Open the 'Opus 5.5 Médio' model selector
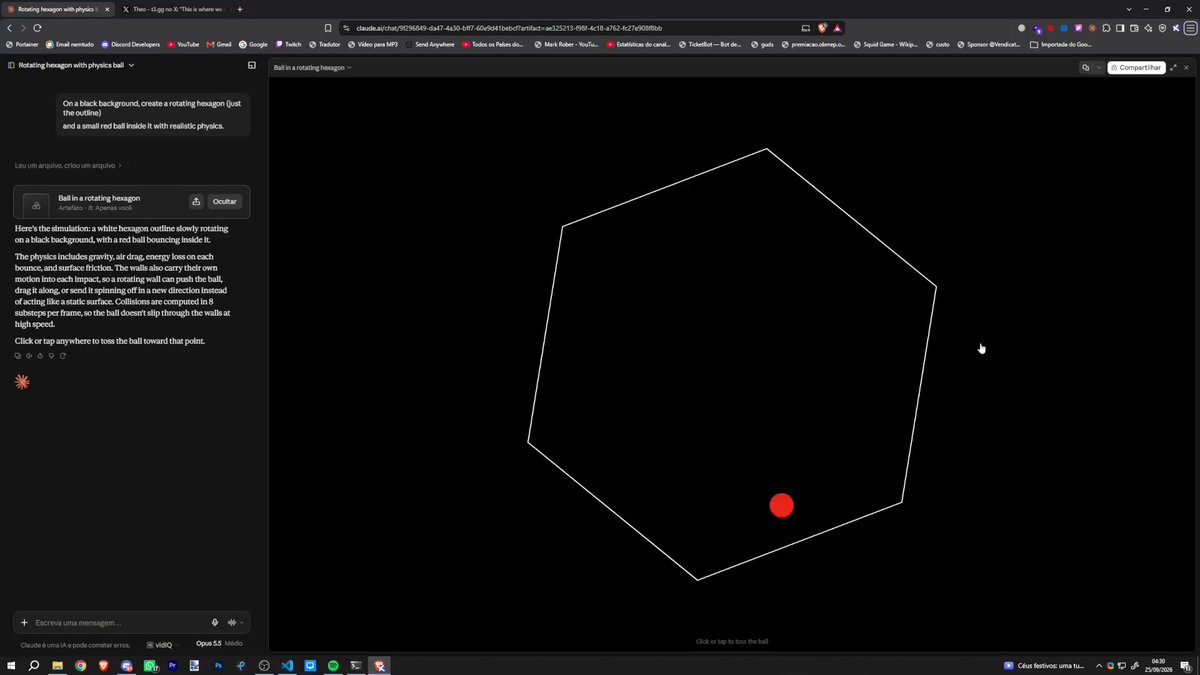The image size is (1200, 675). pyautogui.click(x=219, y=644)
